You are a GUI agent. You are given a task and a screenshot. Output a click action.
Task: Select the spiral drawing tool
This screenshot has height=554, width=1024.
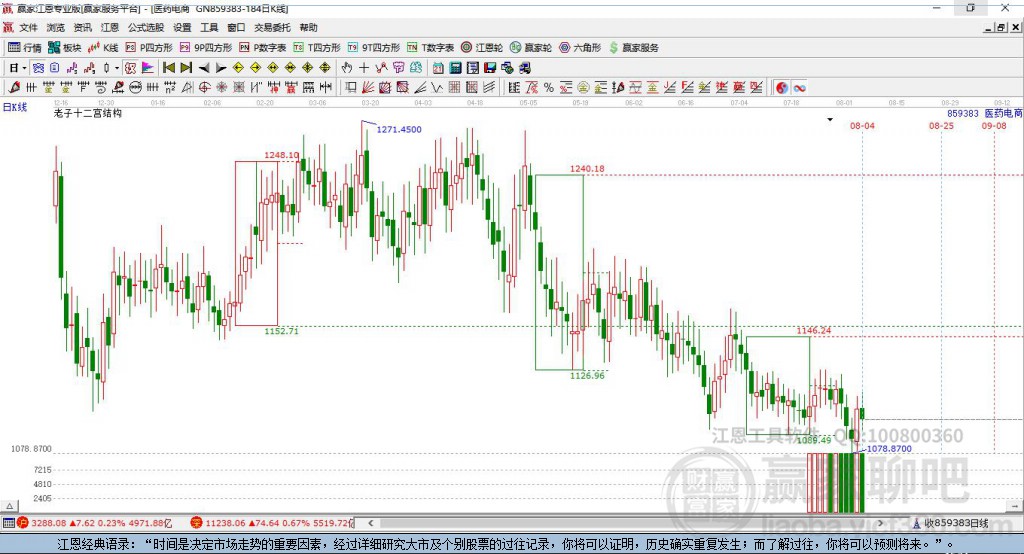coord(101,88)
